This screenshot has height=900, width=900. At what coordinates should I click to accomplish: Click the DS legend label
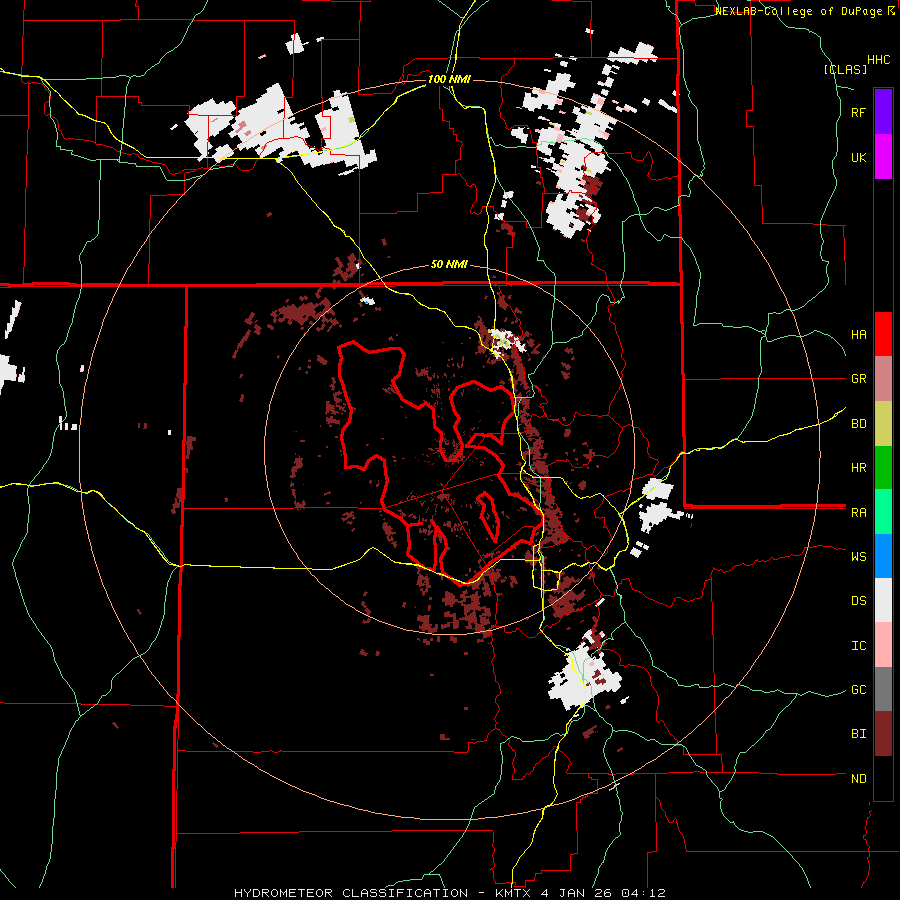[858, 601]
